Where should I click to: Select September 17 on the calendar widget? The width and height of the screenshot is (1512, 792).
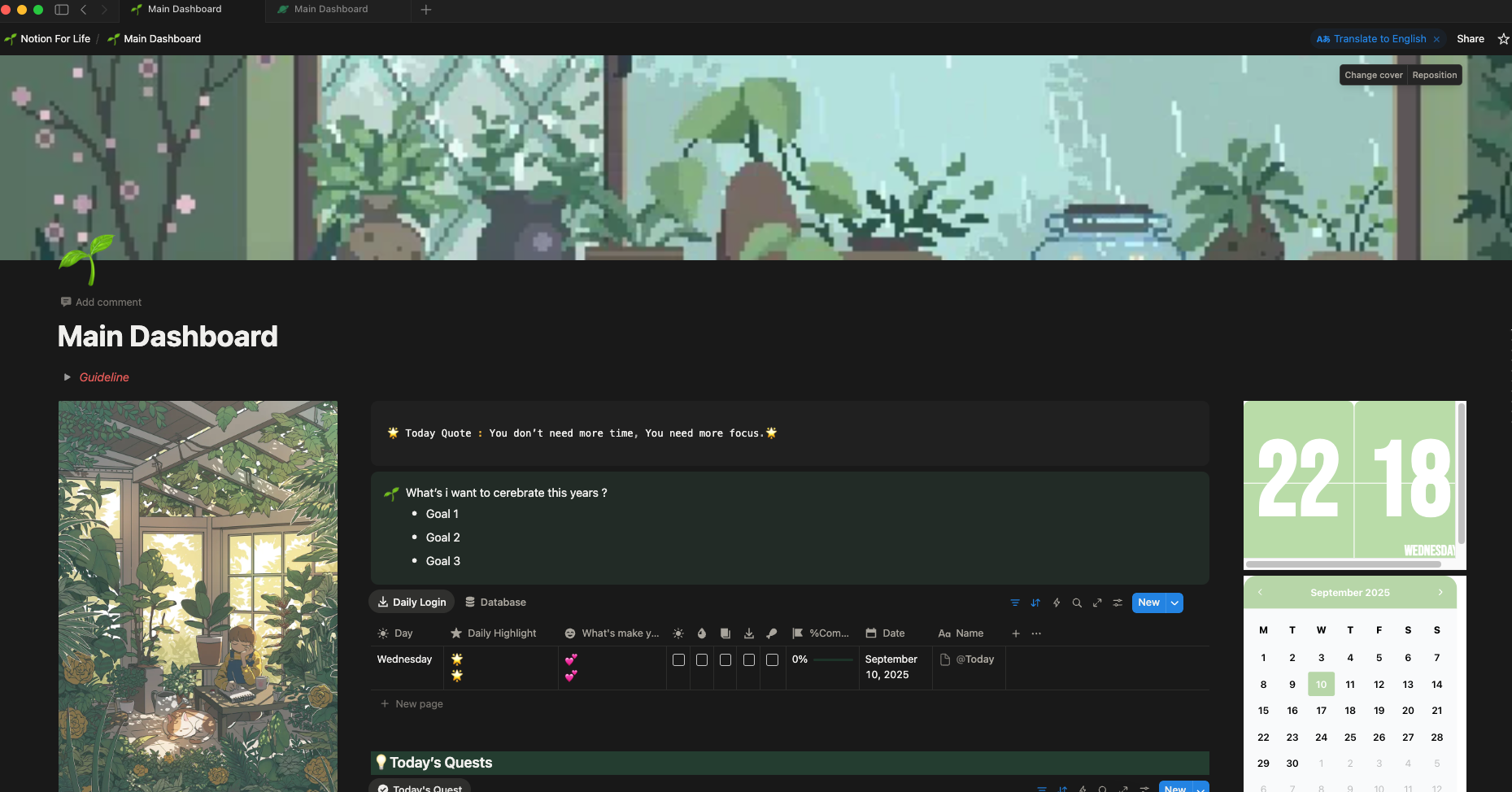pyautogui.click(x=1321, y=711)
